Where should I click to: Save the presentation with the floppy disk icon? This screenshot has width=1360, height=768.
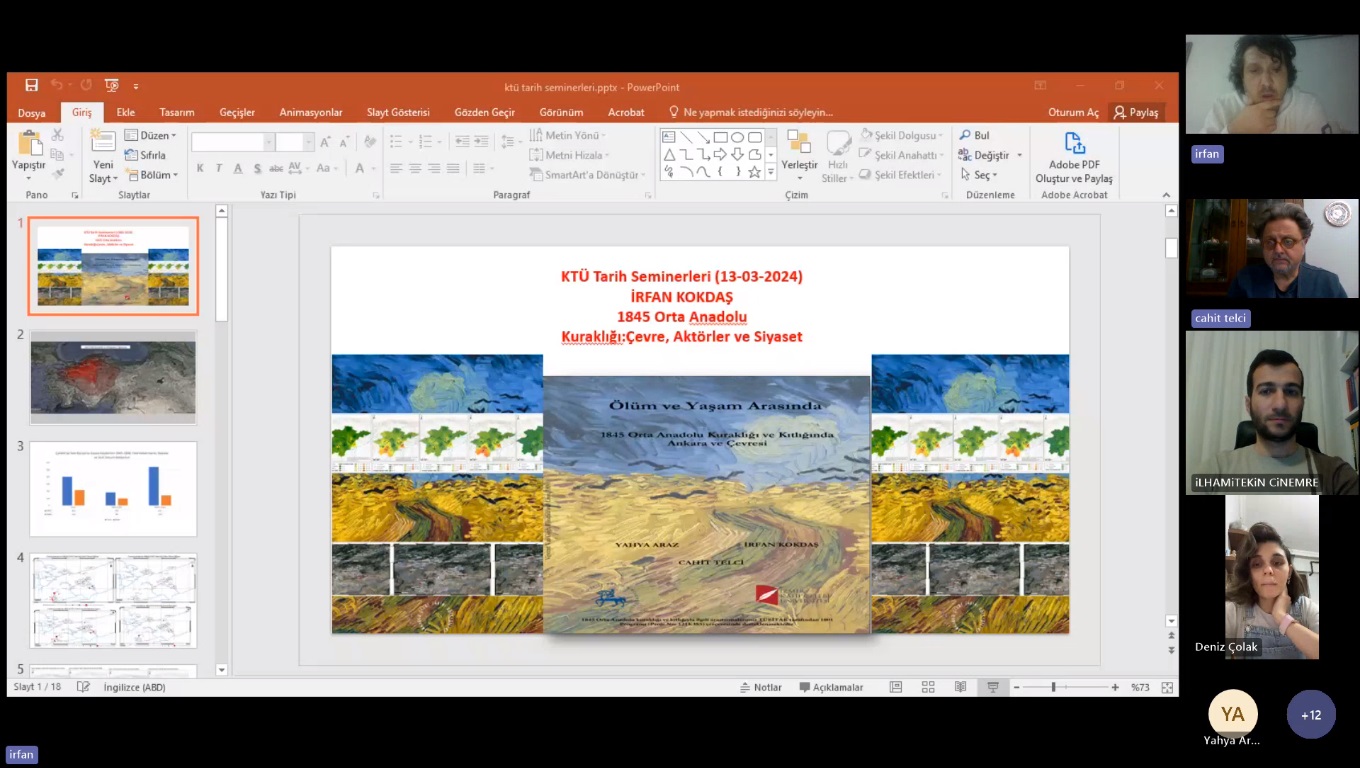[x=31, y=86]
